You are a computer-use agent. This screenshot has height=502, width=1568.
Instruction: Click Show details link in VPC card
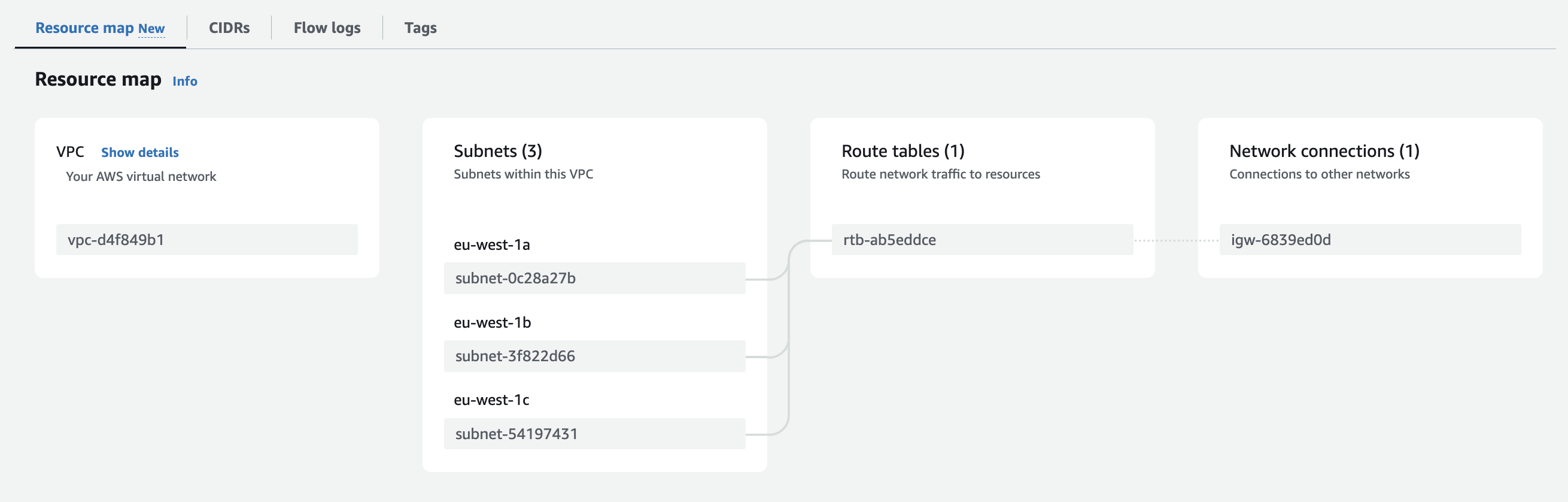(x=139, y=152)
